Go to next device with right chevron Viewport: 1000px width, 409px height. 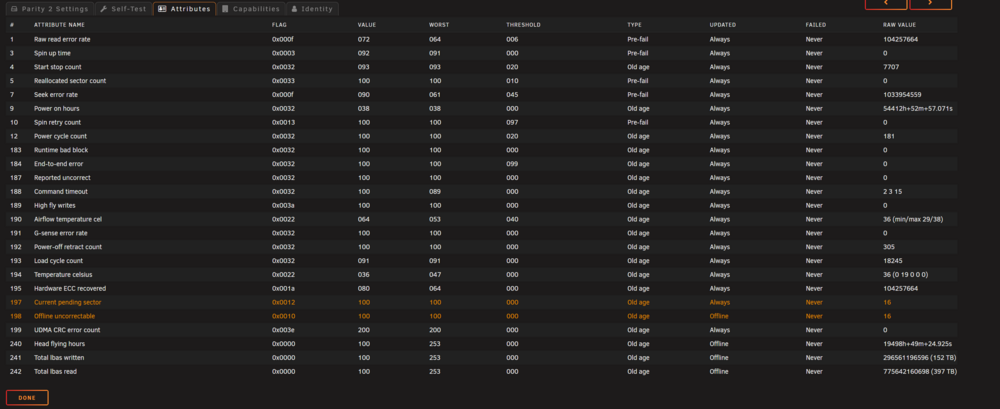[930, 3]
